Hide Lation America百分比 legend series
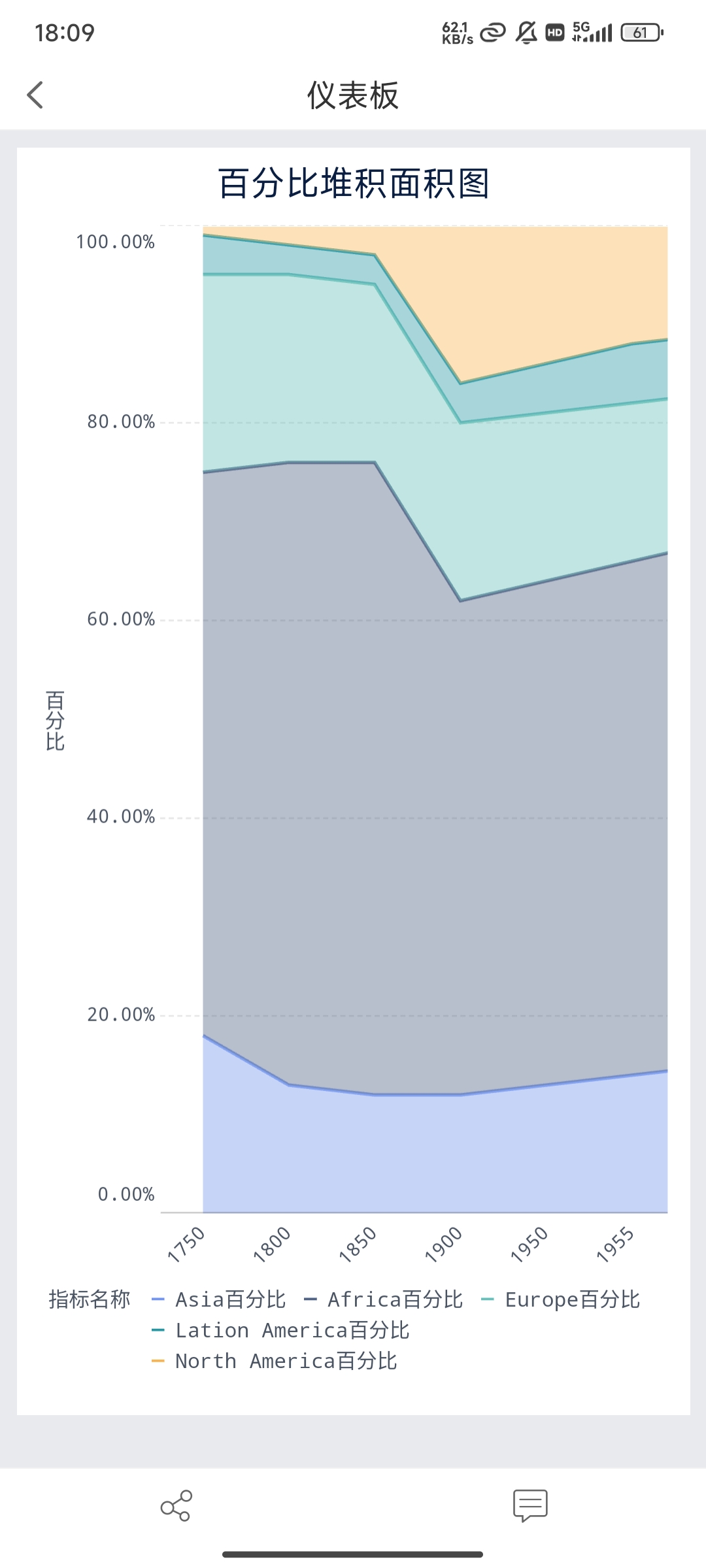 click(280, 1330)
